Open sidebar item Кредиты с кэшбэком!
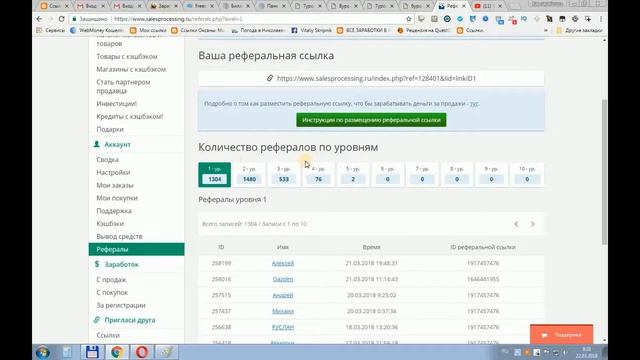This screenshot has width=640, height=360. tap(130, 116)
